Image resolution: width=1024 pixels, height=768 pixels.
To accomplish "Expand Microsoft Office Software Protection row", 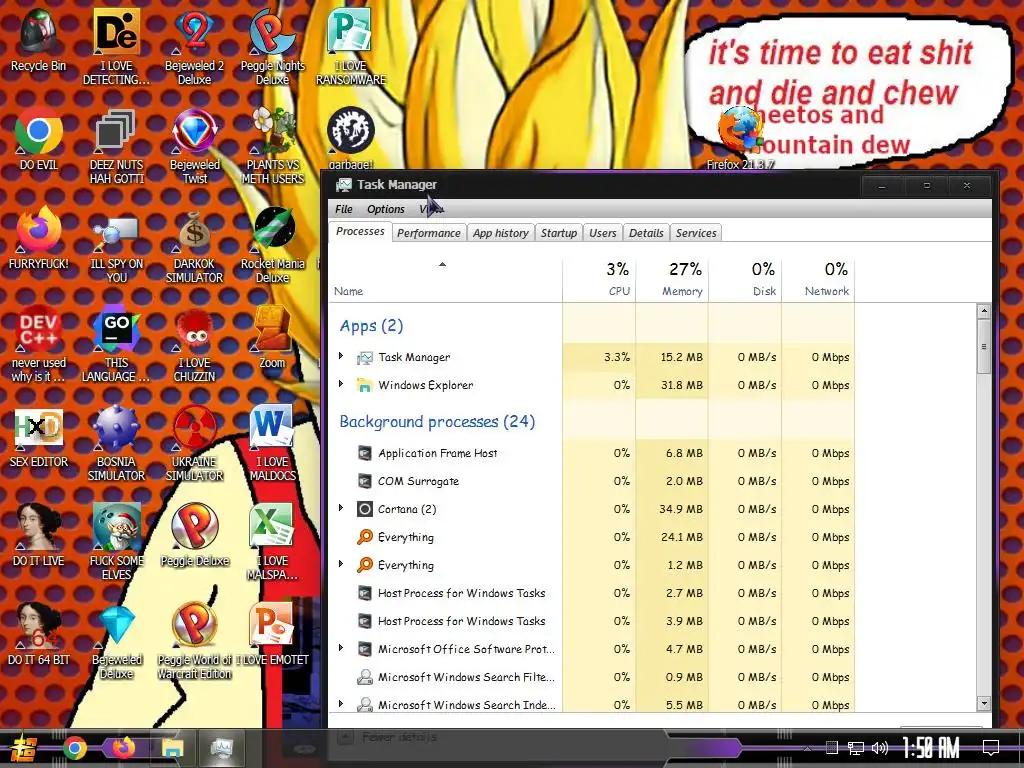I will (x=341, y=648).
